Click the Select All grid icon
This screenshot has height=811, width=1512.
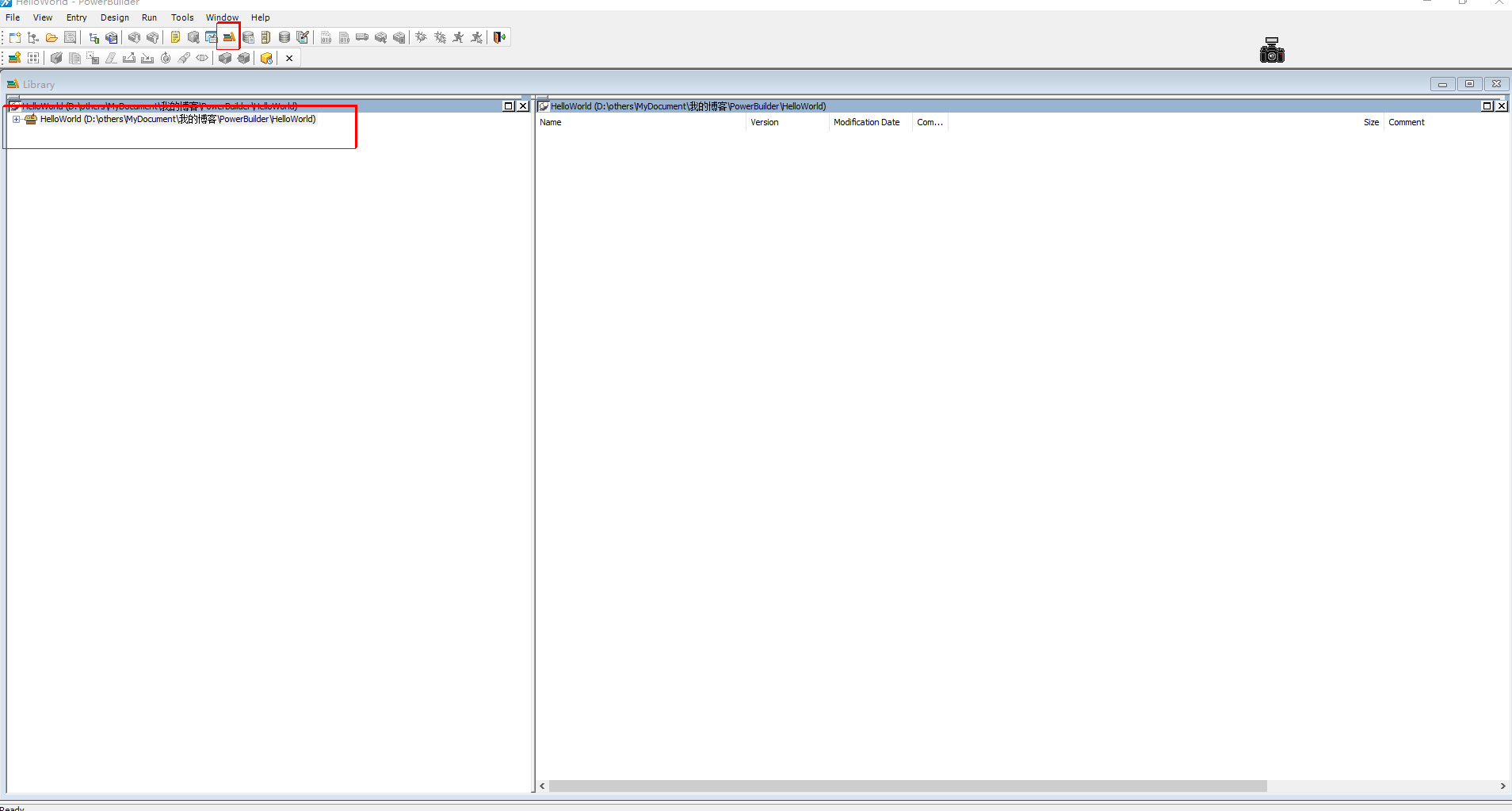click(x=33, y=58)
